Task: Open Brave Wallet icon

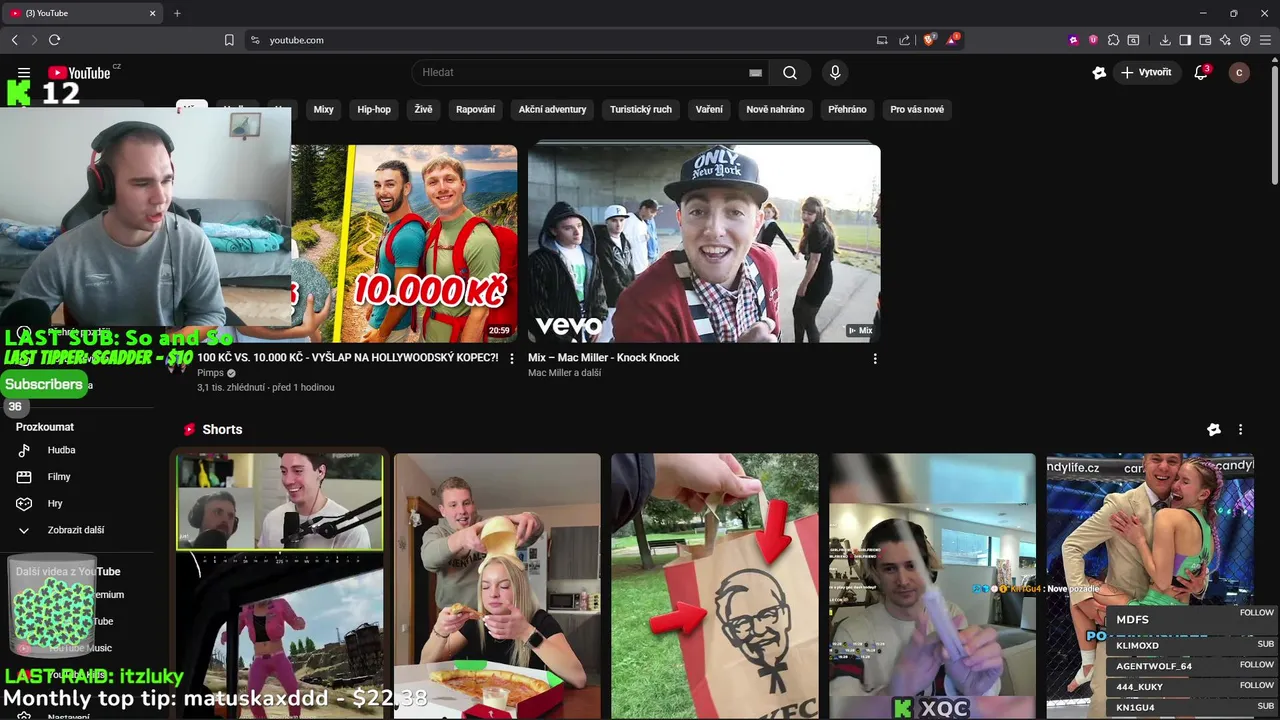Action: (x=1205, y=40)
